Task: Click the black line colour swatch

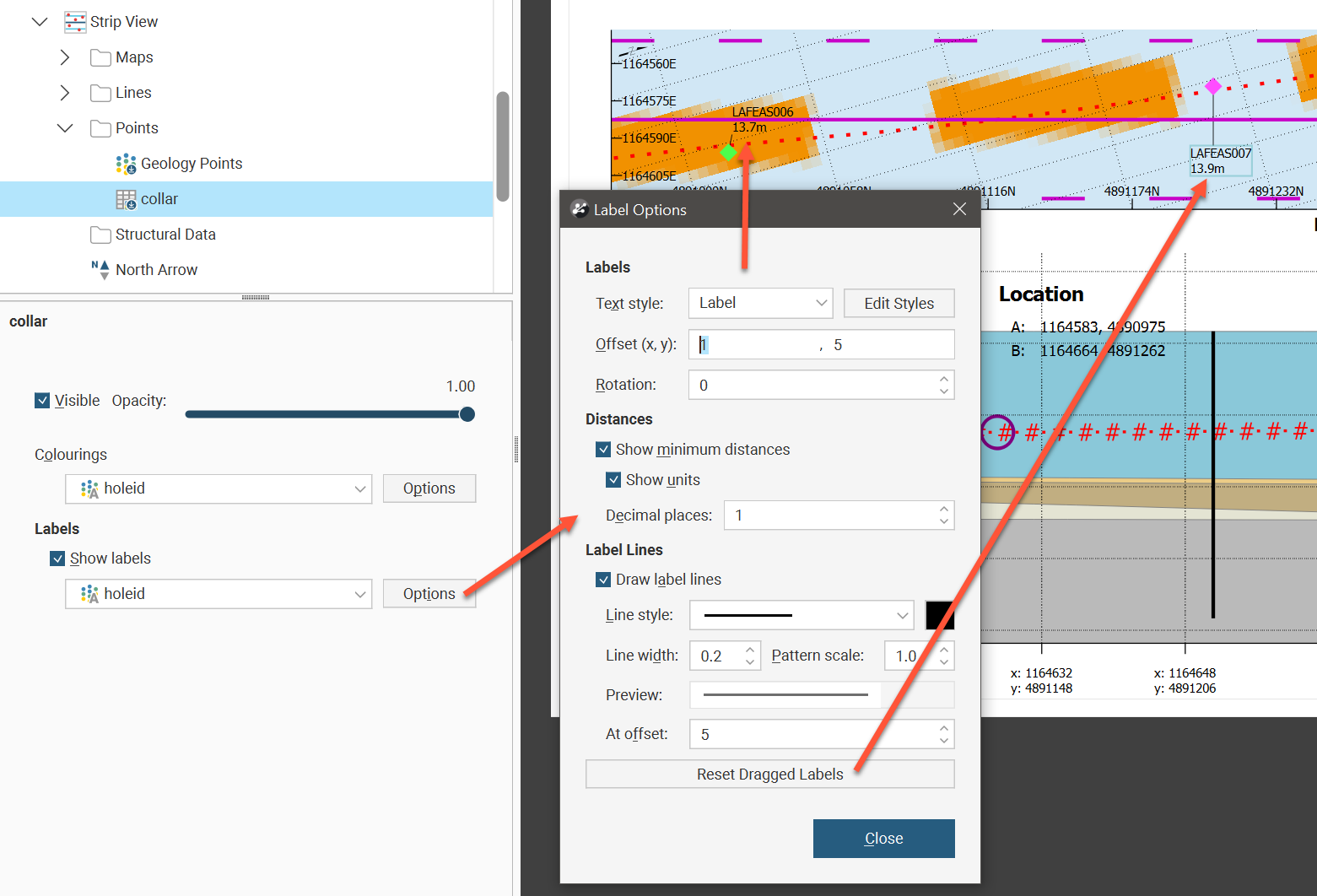Action: (939, 615)
